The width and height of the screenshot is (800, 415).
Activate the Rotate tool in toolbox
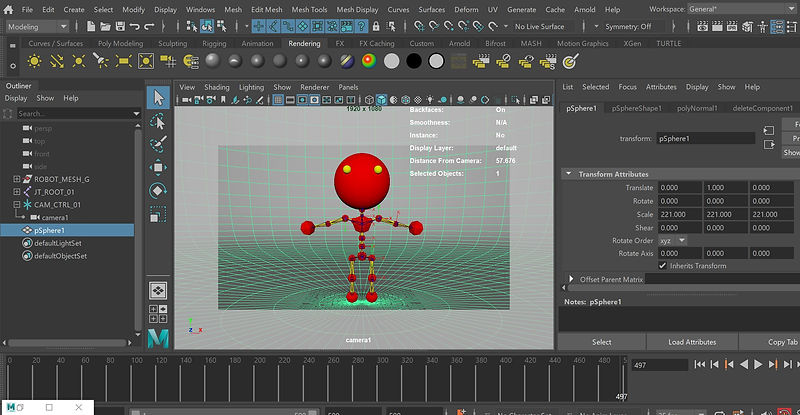click(x=158, y=190)
